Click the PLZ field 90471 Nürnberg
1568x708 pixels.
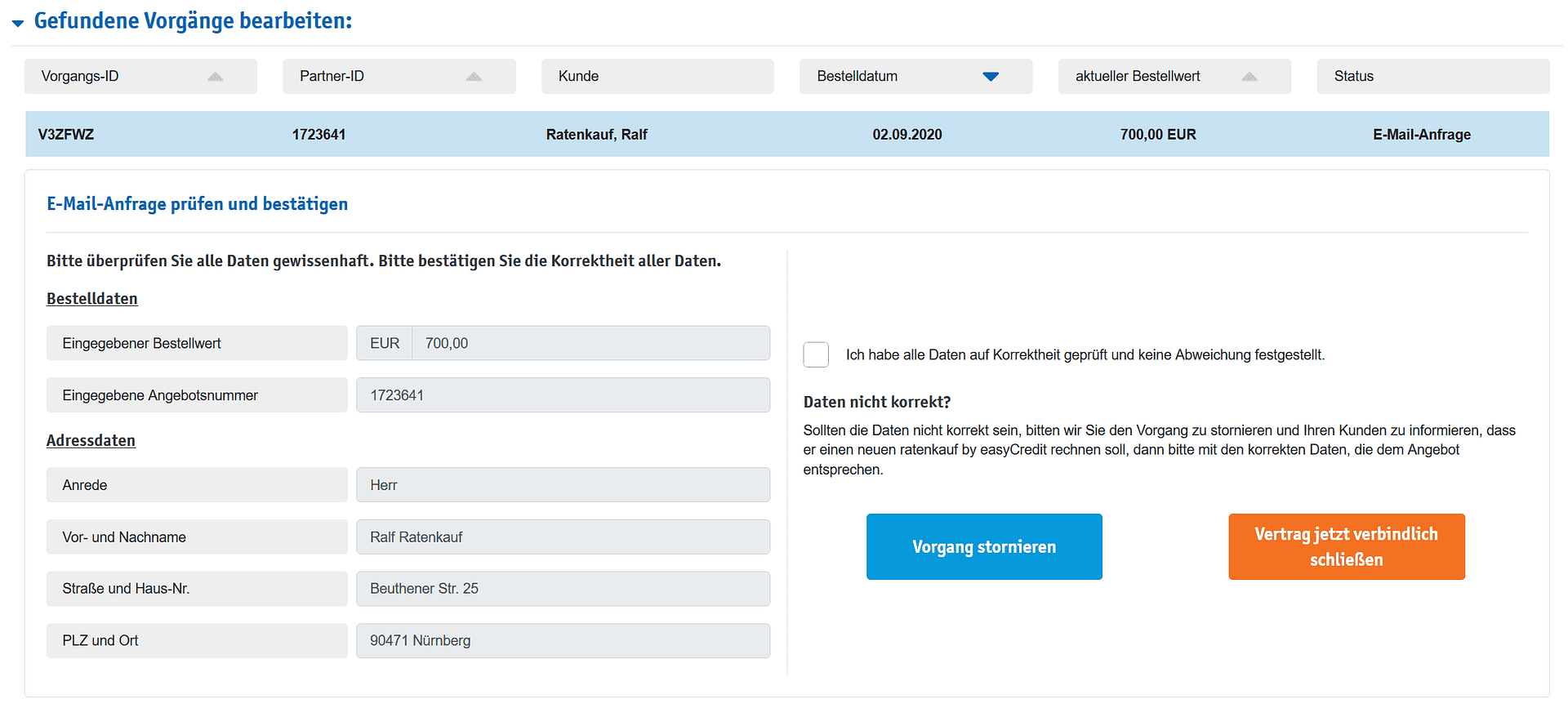563,641
